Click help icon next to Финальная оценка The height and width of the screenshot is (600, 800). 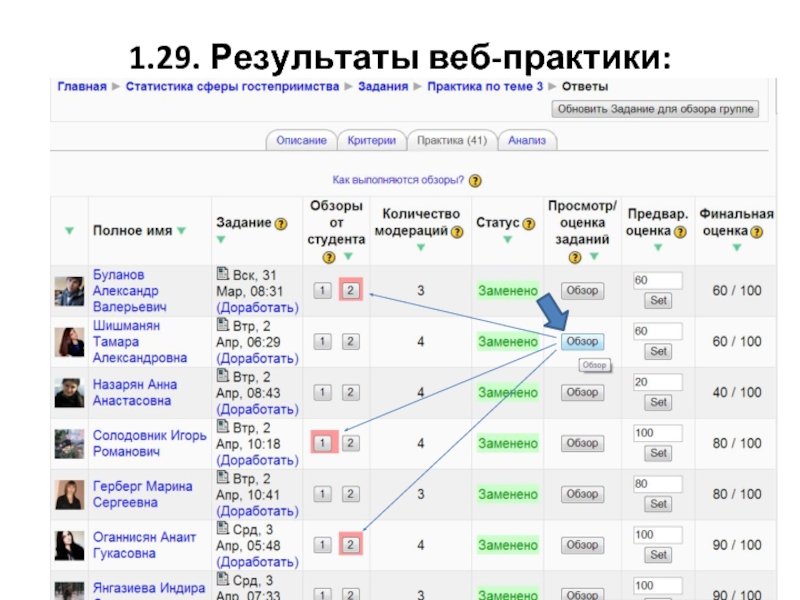point(756,232)
